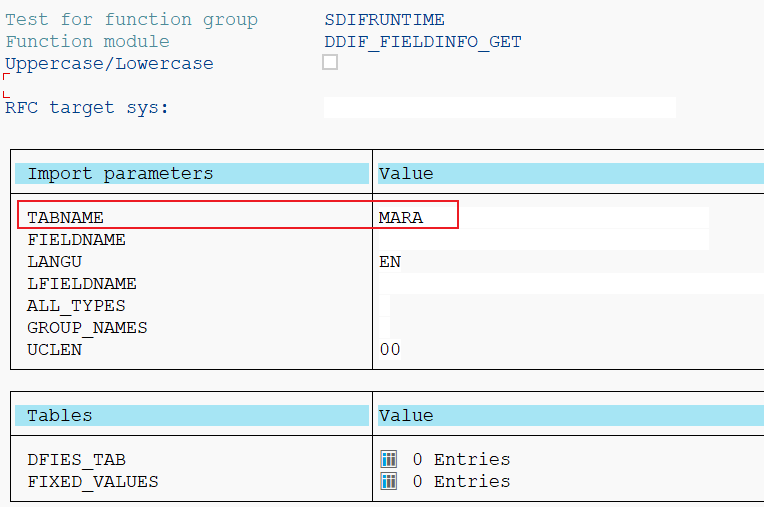Viewport: 764px width, 507px height.
Task: Click the LFIELDNAME value input field
Action: 571,283
